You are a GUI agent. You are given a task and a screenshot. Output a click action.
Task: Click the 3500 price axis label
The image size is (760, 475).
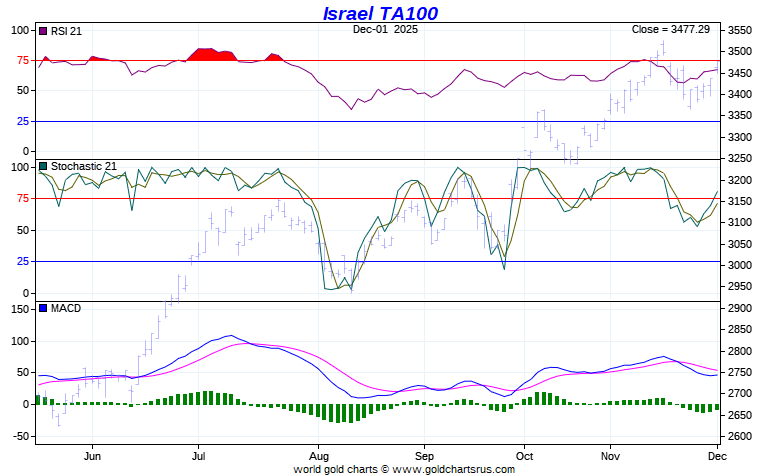[740, 51]
